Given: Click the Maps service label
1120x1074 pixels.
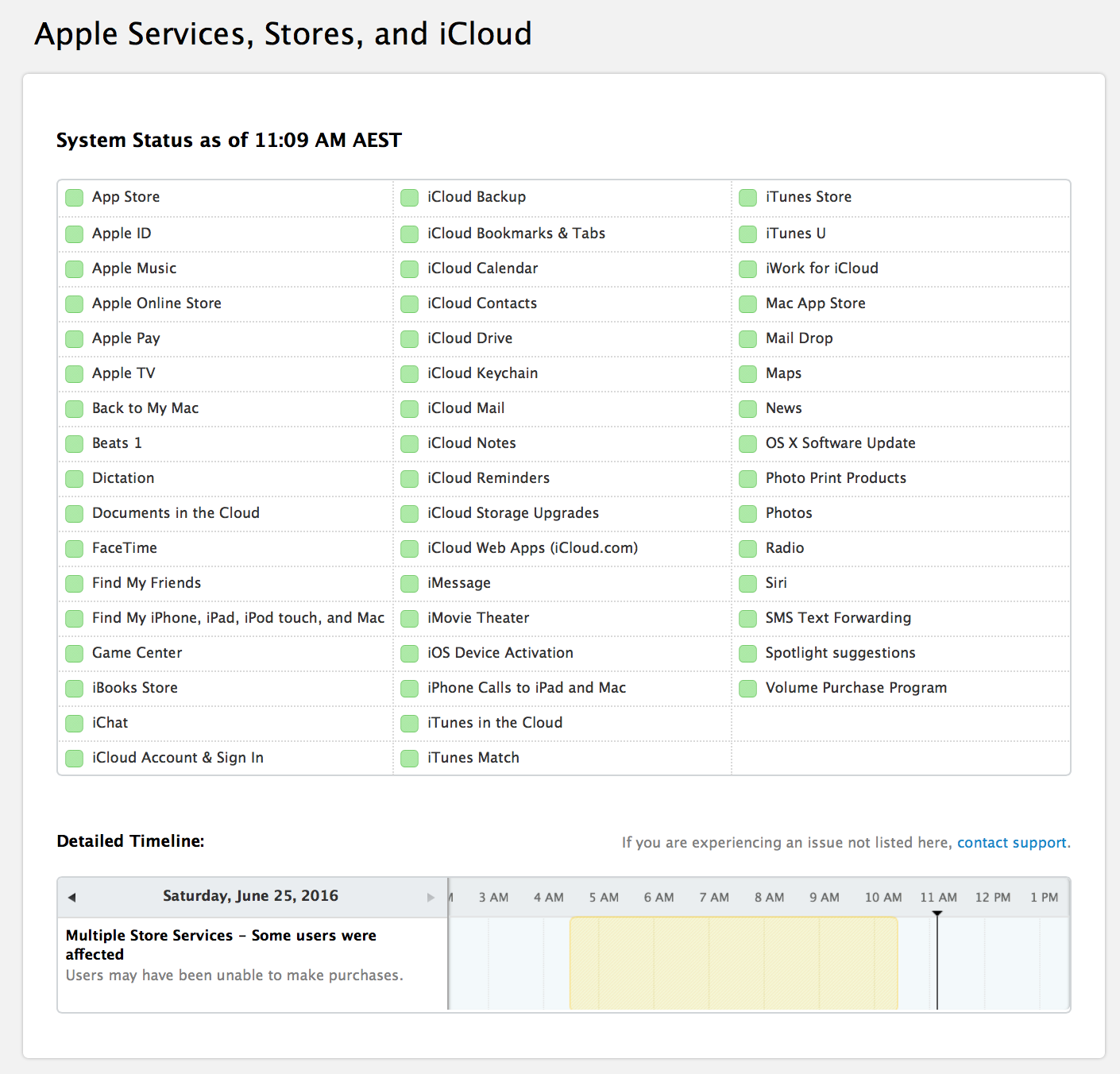Looking at the screenshot, I should (x=784, y=373).
